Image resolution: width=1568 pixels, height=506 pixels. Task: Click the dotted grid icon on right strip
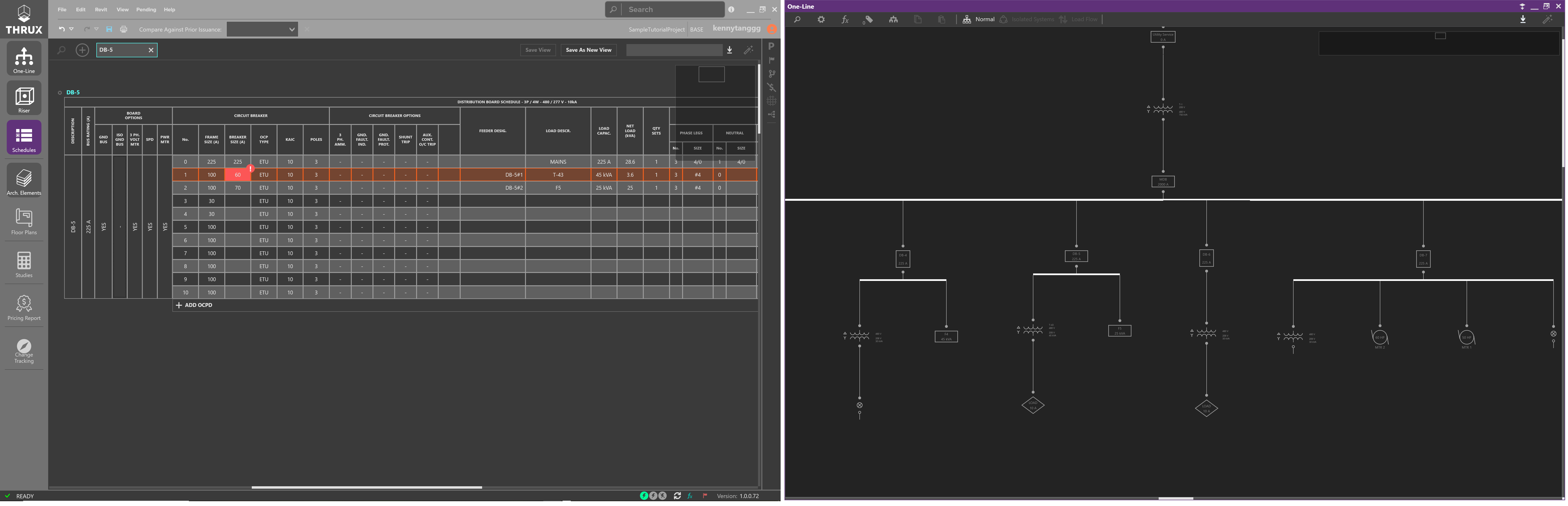(771, 101)
